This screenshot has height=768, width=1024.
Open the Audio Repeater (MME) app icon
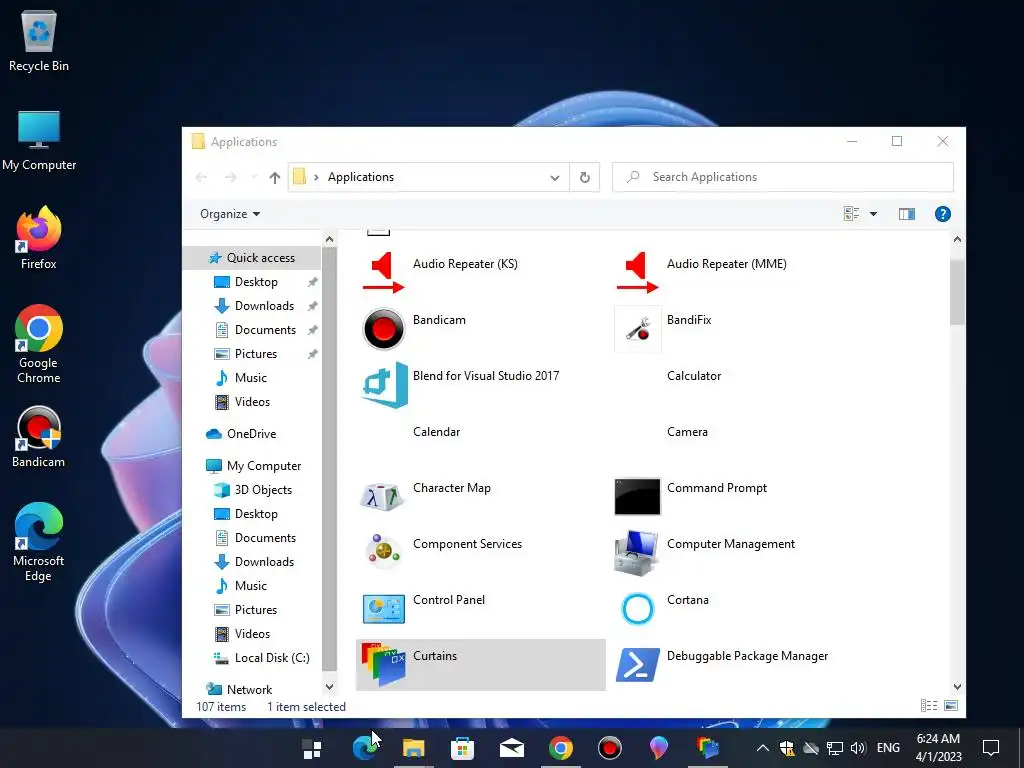[637, 272]
